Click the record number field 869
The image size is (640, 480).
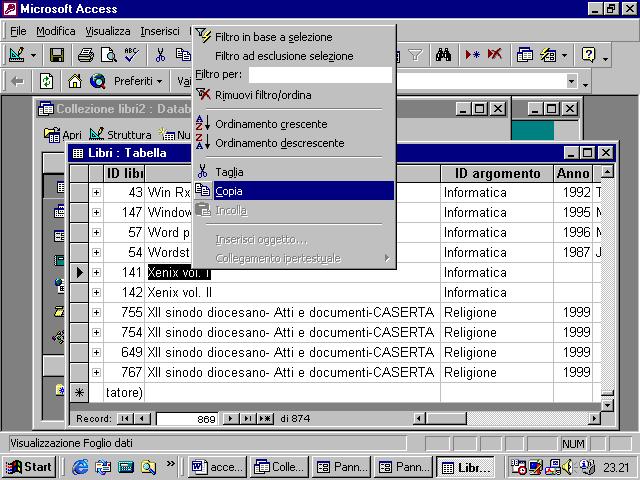[x=187, y=419]
